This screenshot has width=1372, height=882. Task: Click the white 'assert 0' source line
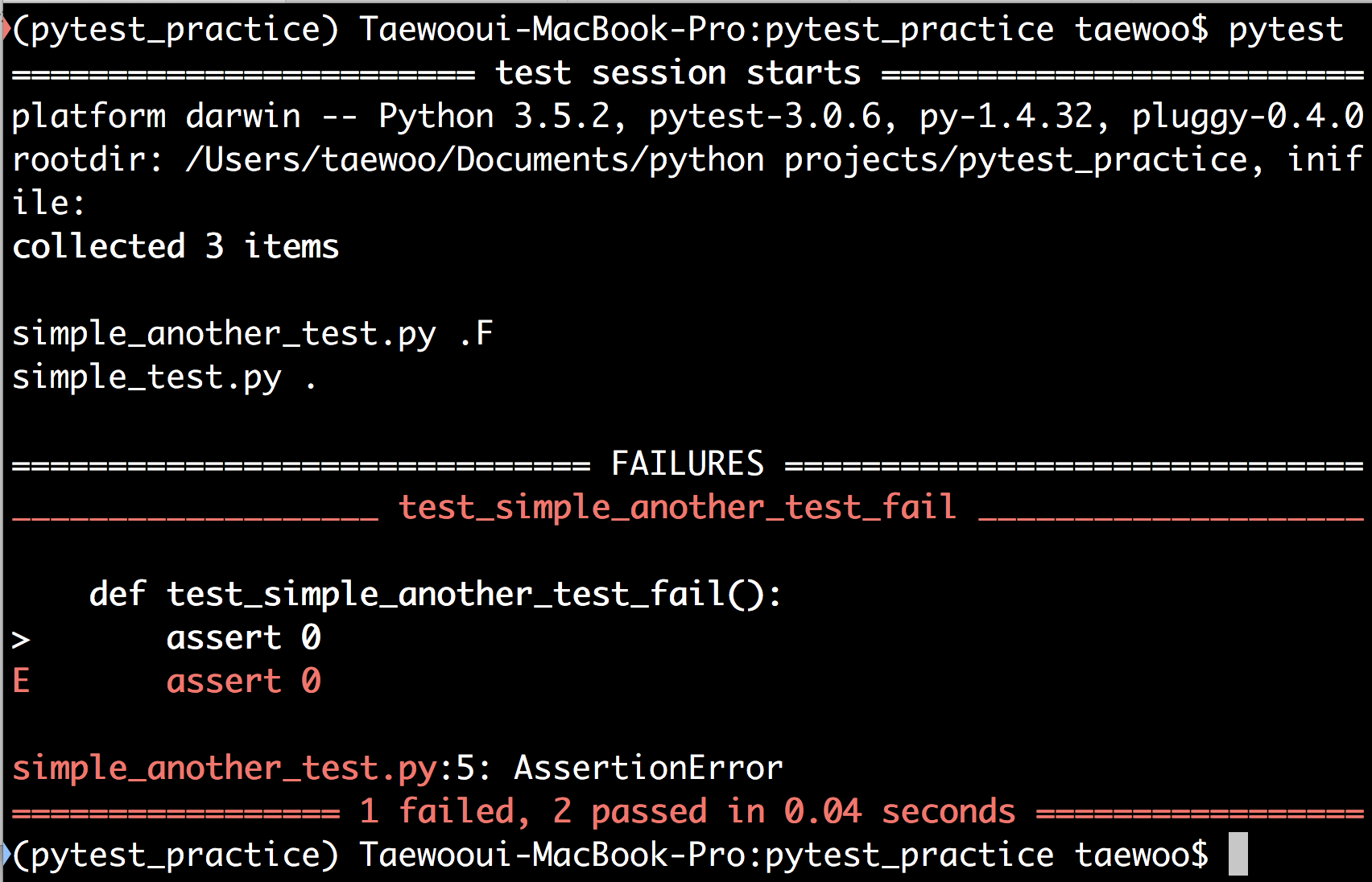click(x=244, y=637)
